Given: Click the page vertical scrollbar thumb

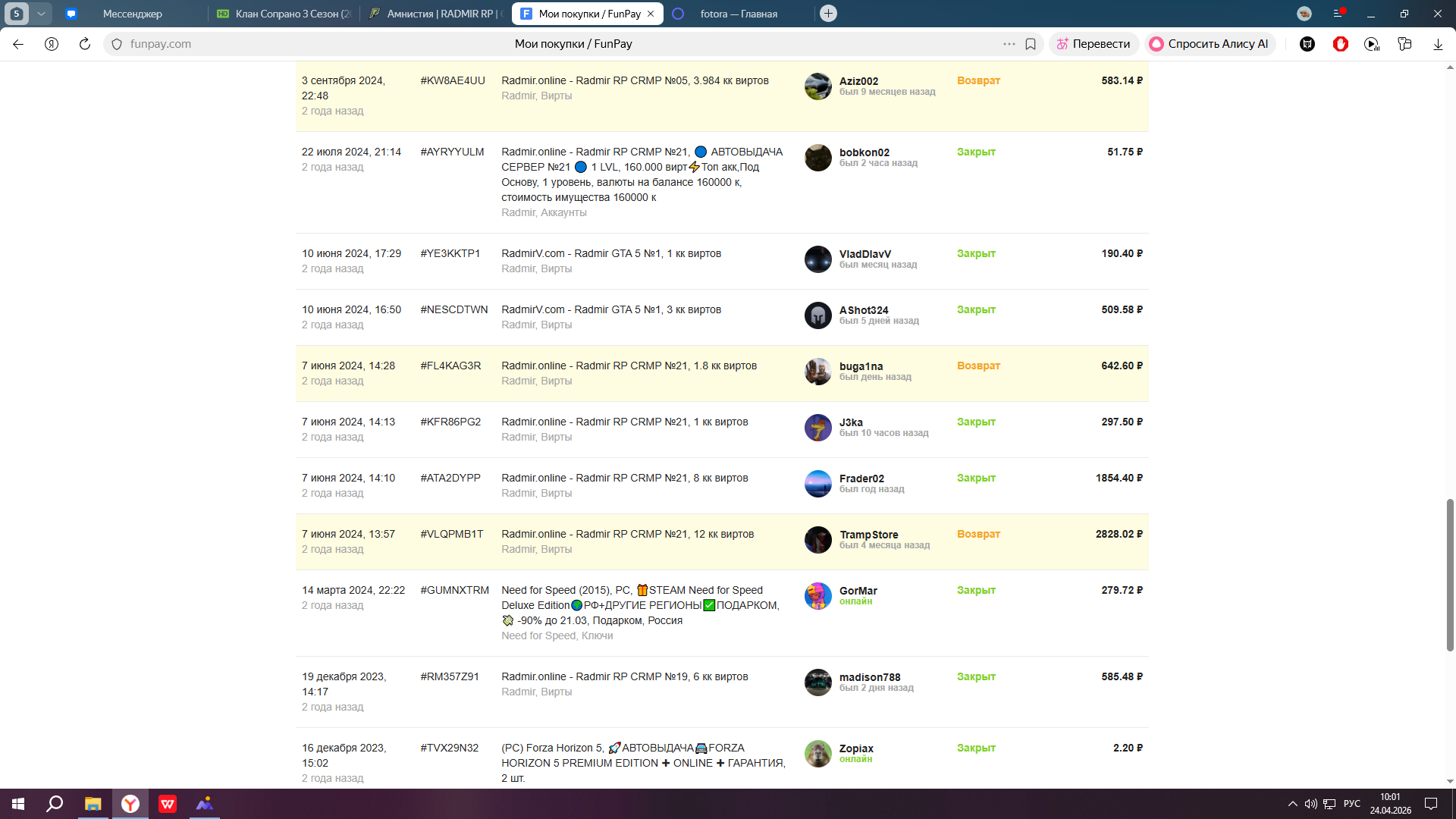Looking at the screenshot, I should point(1450,574).
